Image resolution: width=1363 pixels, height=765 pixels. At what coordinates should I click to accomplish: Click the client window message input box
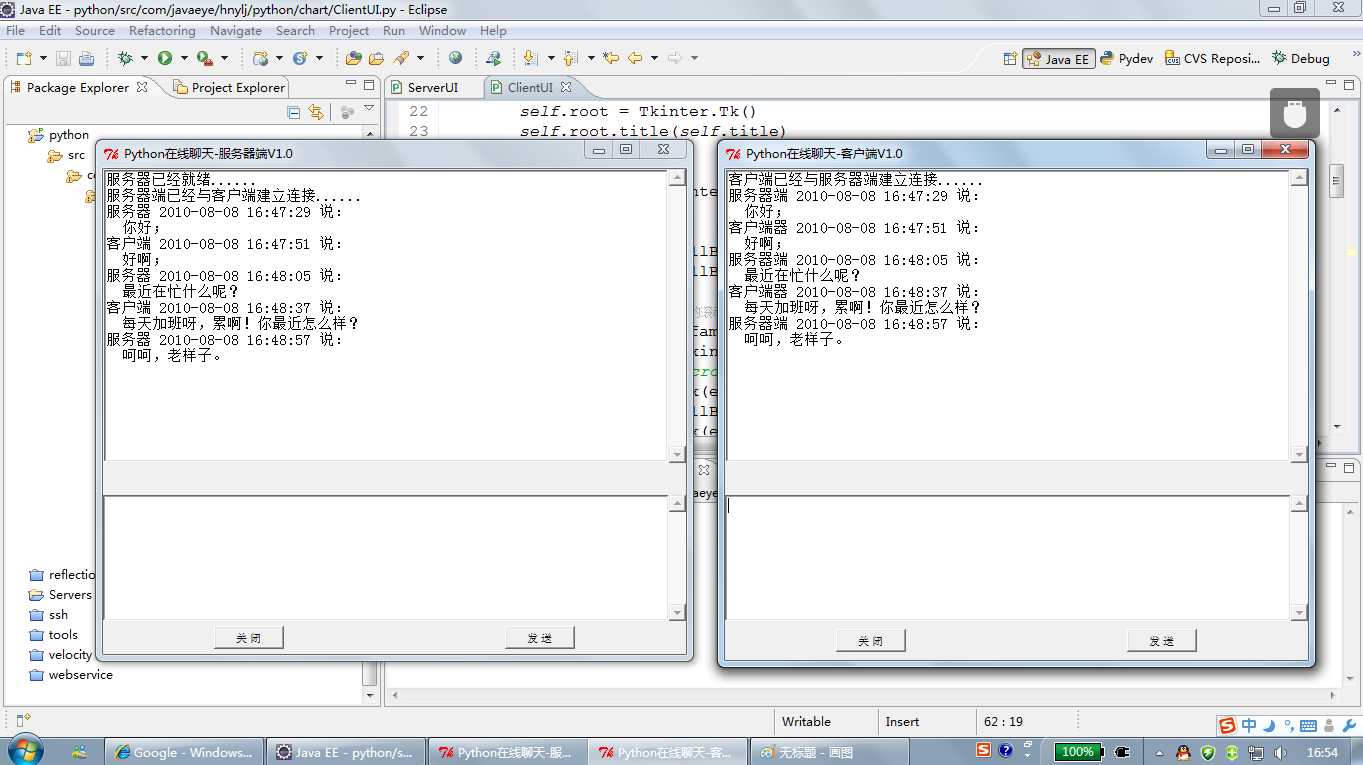tap(1008, 557)
